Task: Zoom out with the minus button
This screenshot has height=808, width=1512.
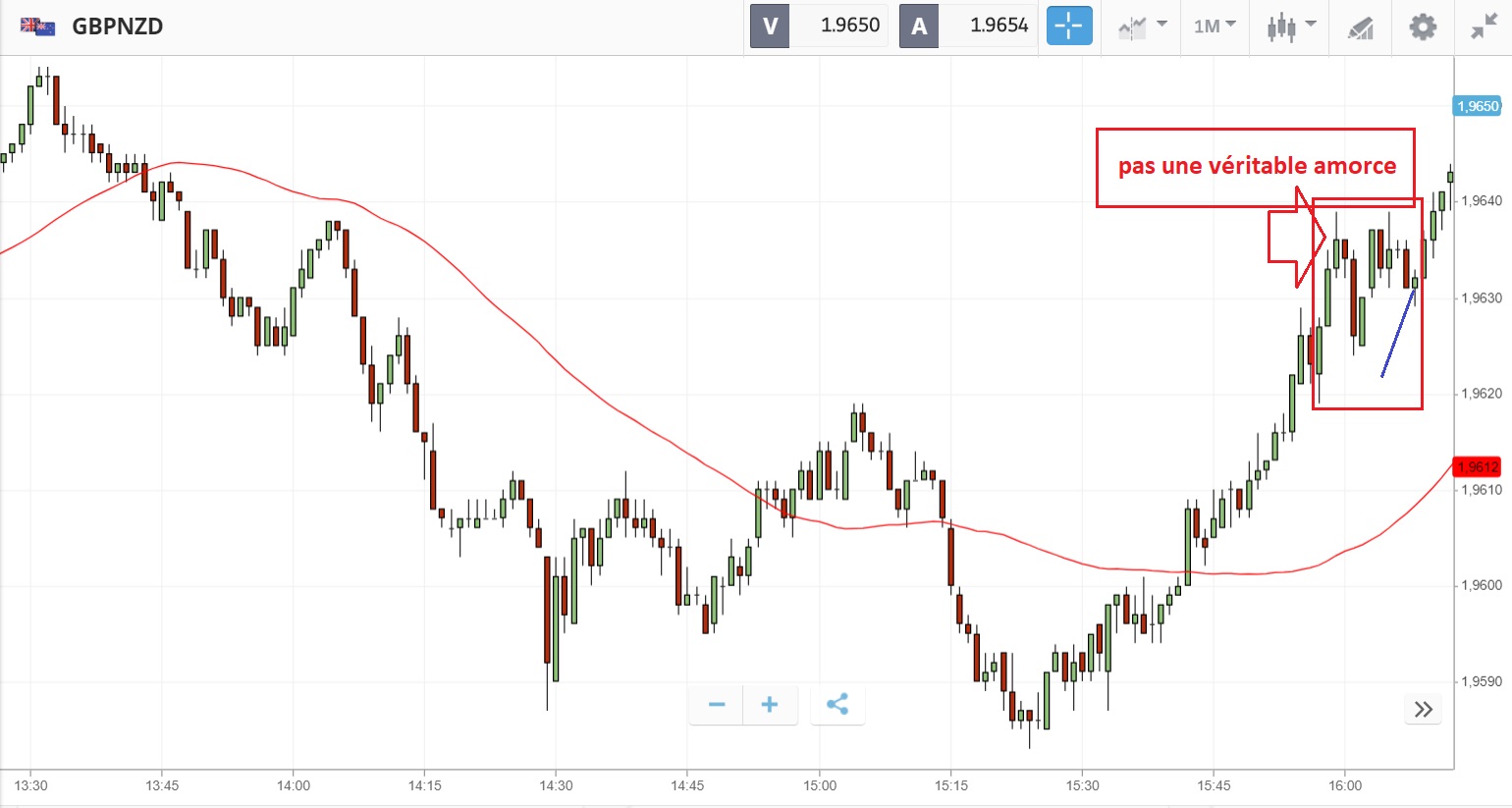Action: 717,705
